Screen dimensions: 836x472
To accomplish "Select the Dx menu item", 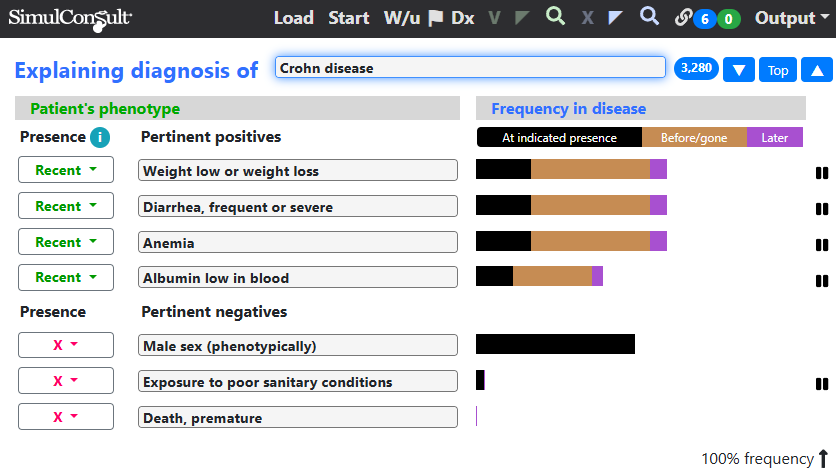I will tap(463, 18).
